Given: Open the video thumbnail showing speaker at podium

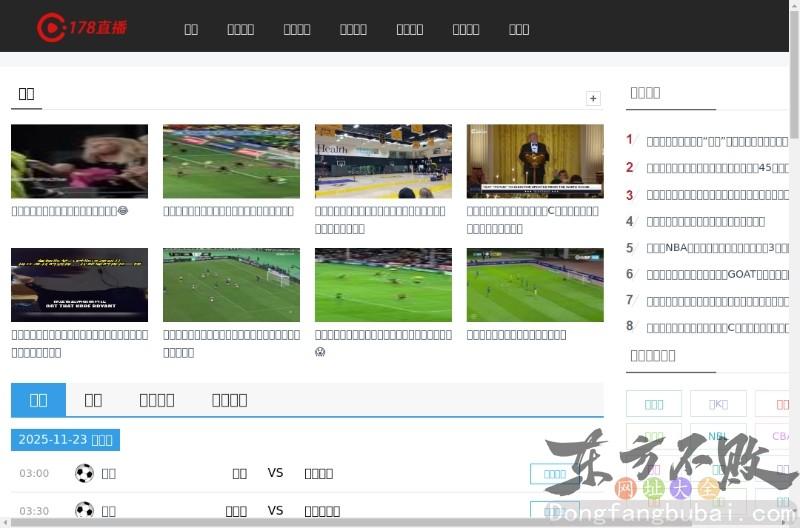Looking at the screenshot, I should tap(535, 161).
